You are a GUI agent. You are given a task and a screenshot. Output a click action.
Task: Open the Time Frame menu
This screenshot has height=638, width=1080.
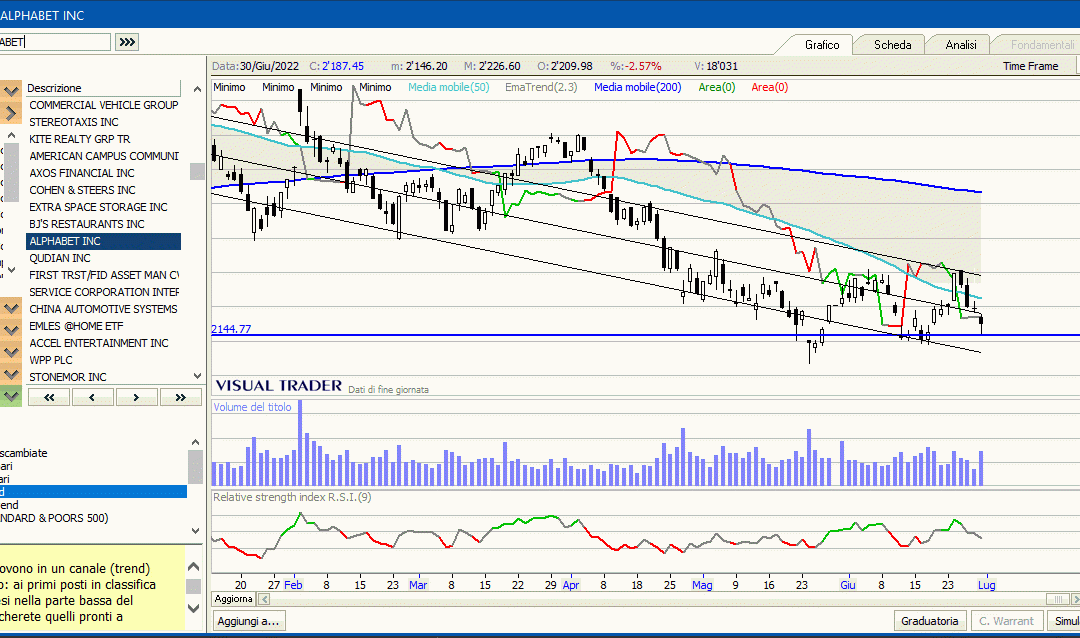[x=1030, y=66]
